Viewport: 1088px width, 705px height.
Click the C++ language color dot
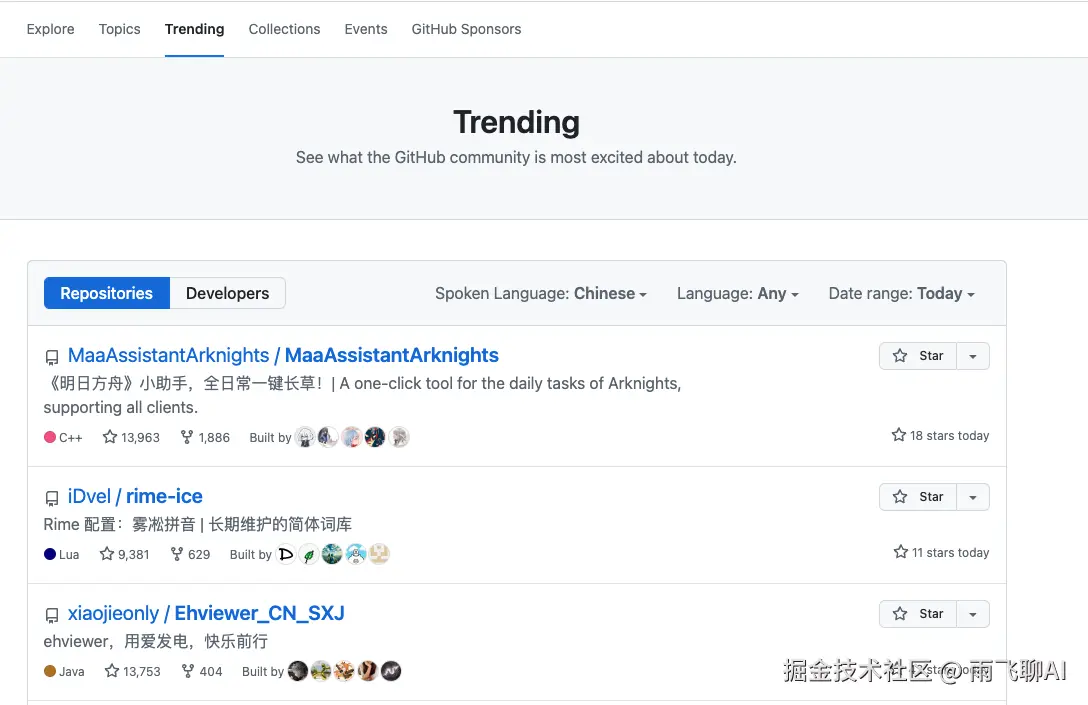coord(50,437)
